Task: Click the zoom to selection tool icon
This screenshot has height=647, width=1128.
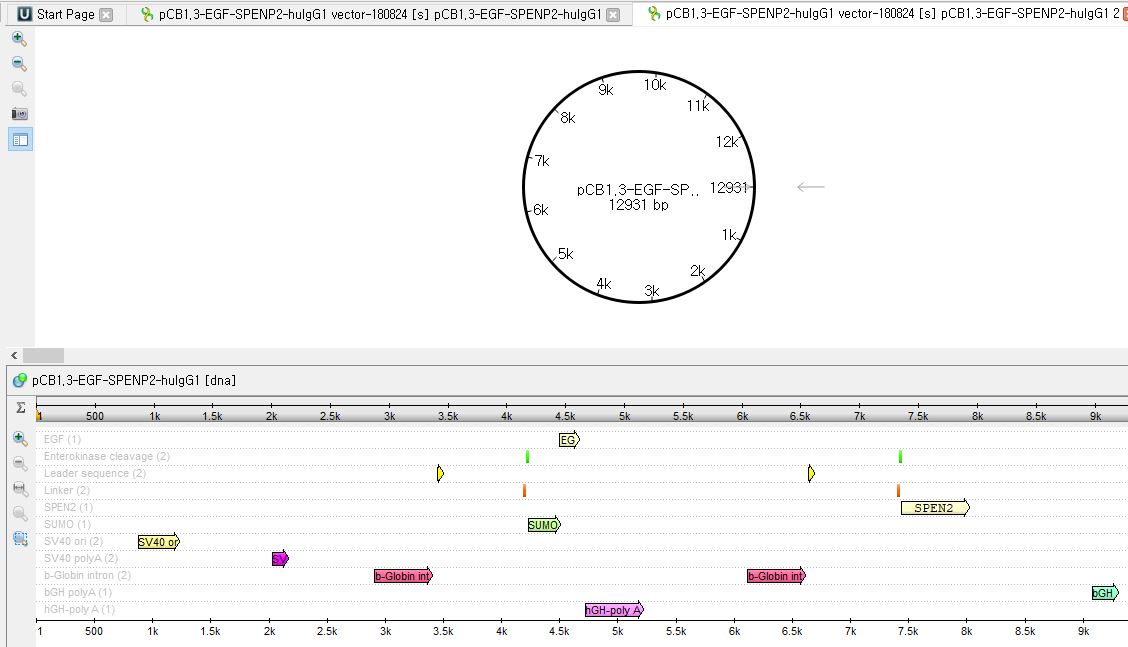Action: (x=20, y=538)
